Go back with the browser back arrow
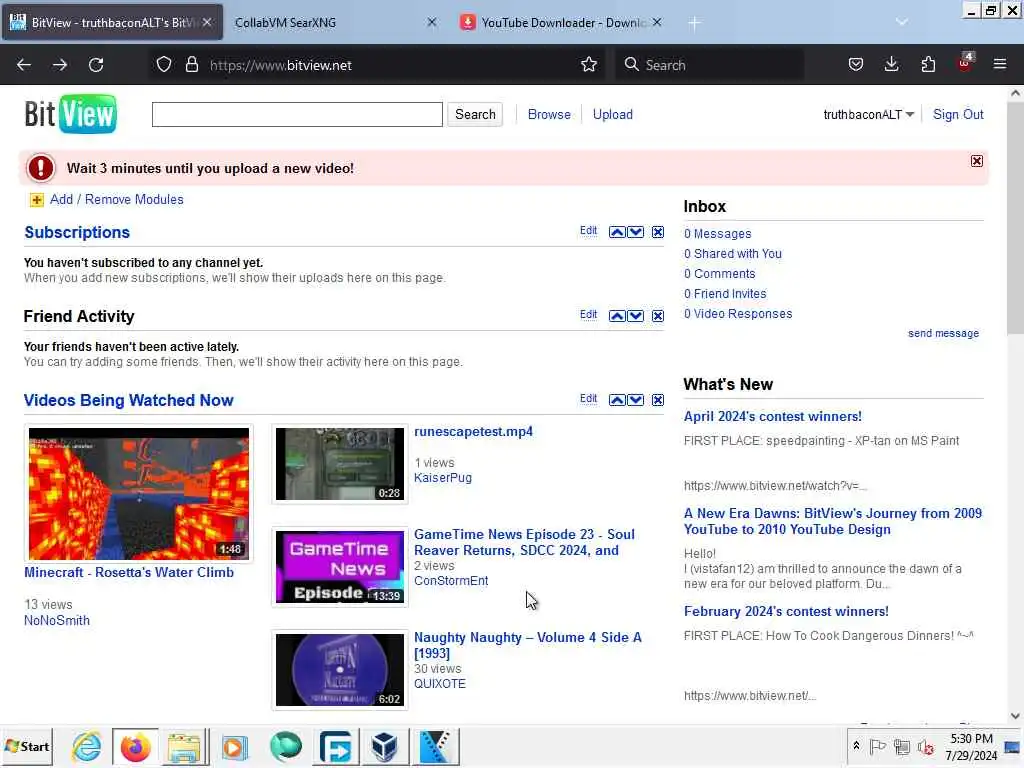Screen dimensions: 1024x768 tap(24, 65)
